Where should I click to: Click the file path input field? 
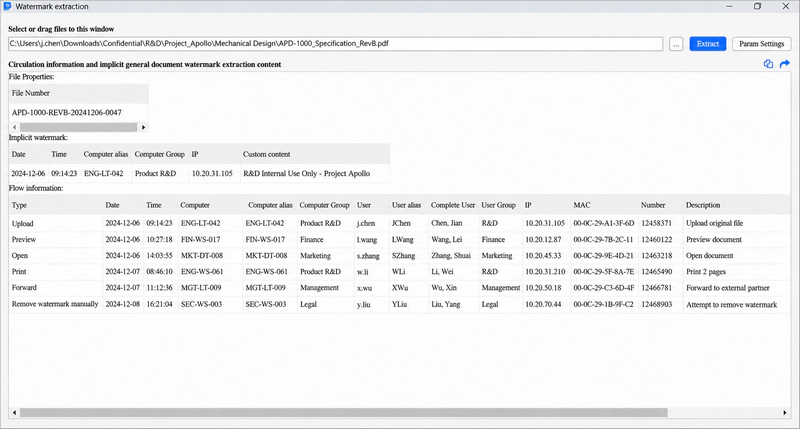(x=335, y=44)
